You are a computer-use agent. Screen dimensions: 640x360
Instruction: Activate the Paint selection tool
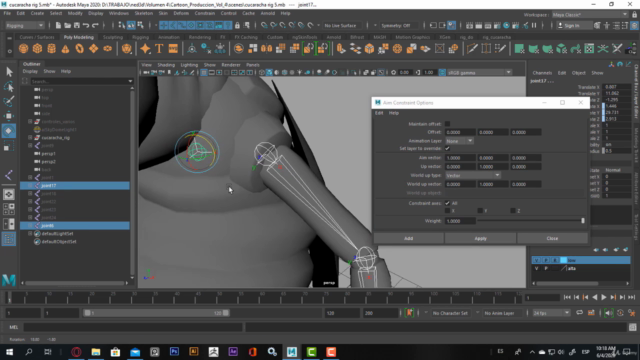[x=9, y=101]
